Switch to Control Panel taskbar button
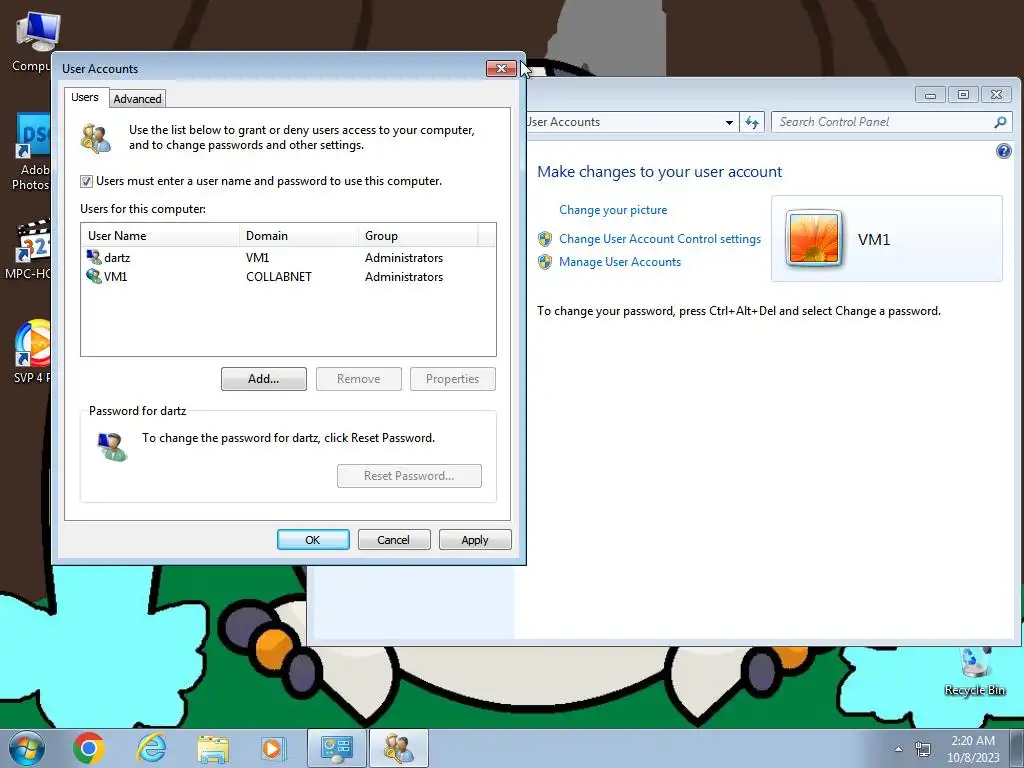1024x768 pixels. pyautogui.click(x=337, y=748)
